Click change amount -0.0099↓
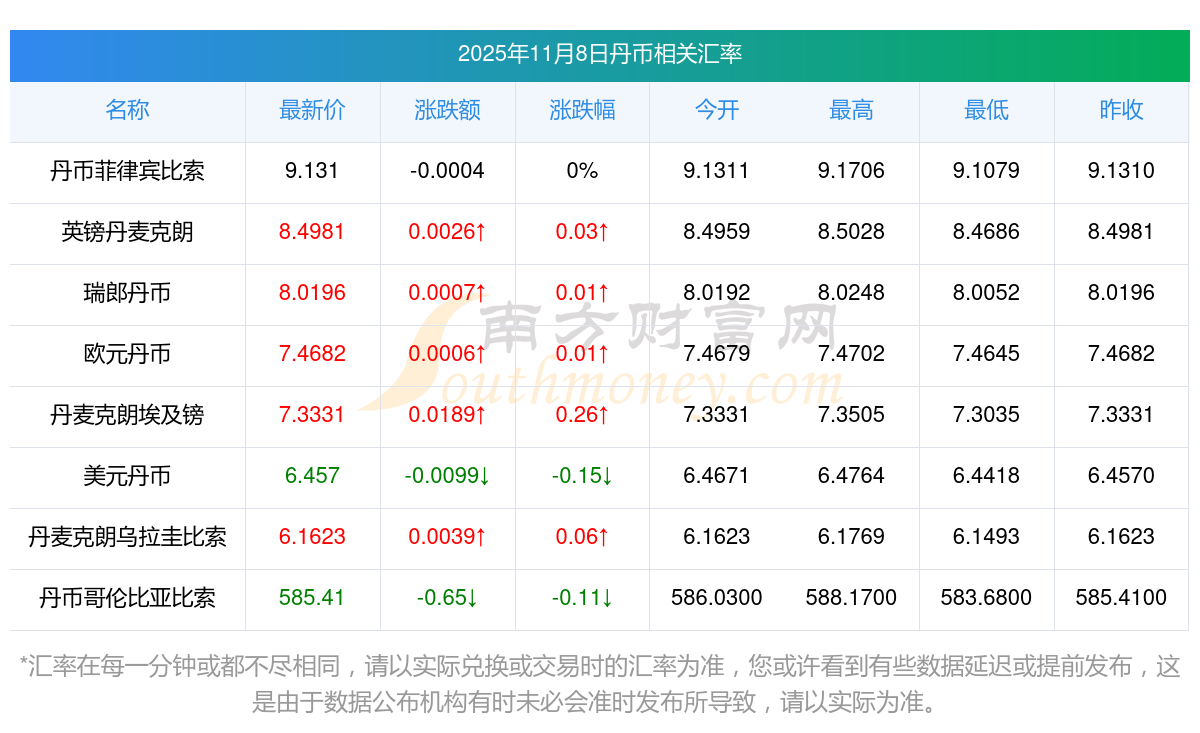Viewport: 1200px width, 733px height. 447,476
